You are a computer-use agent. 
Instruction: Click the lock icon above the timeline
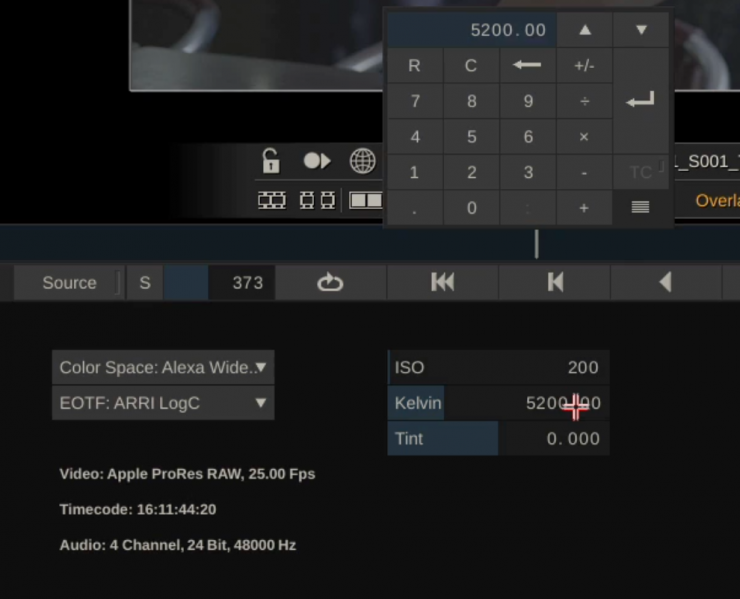271,161
